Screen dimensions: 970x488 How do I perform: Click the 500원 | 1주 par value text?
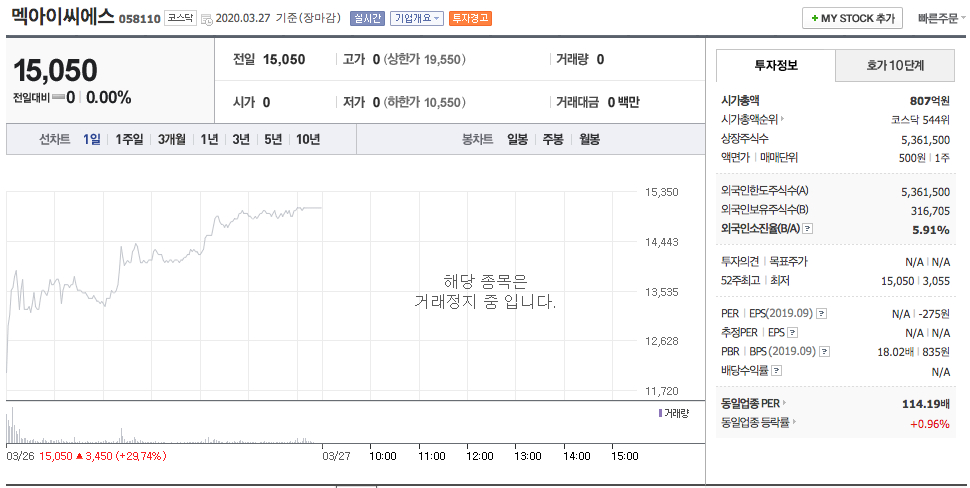(x=924, y=158)
